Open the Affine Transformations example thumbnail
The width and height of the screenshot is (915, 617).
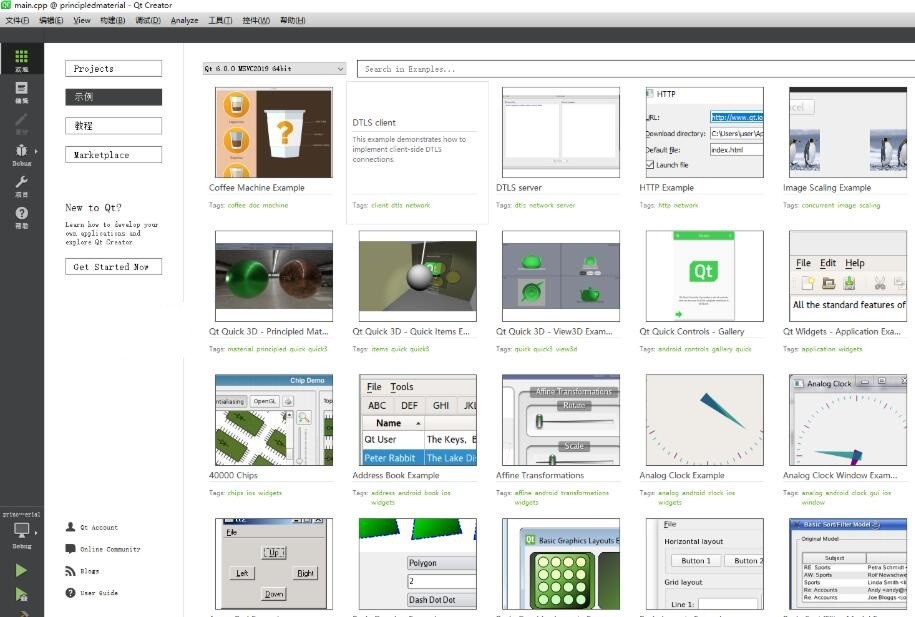[561, 420]
